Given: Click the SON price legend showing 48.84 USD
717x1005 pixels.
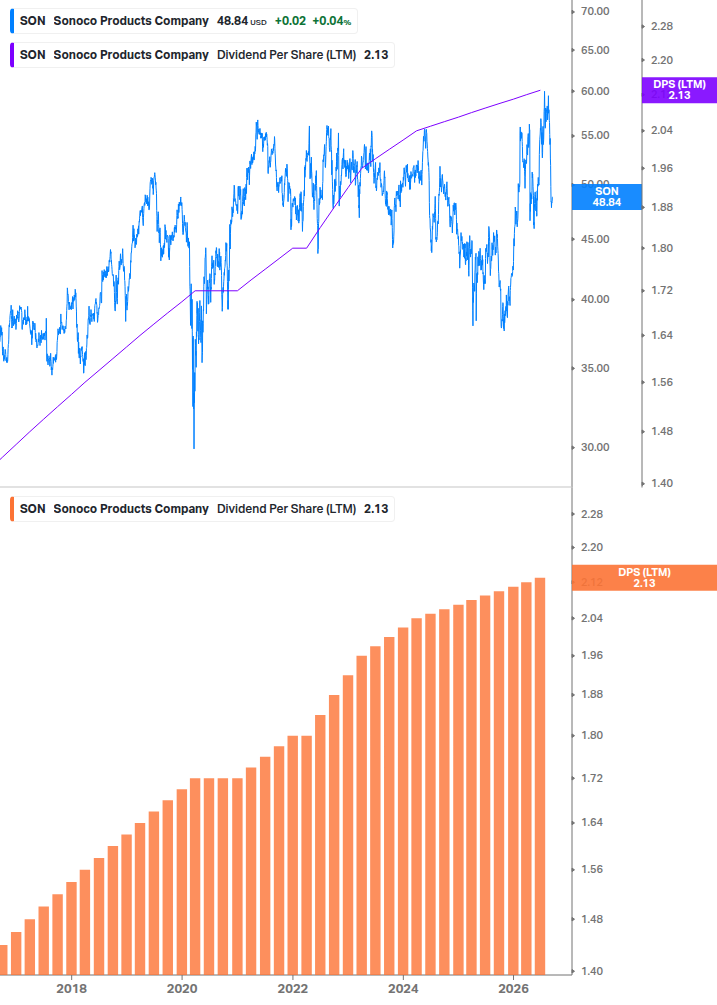Looking at the screenshot, I should point(185,21).
